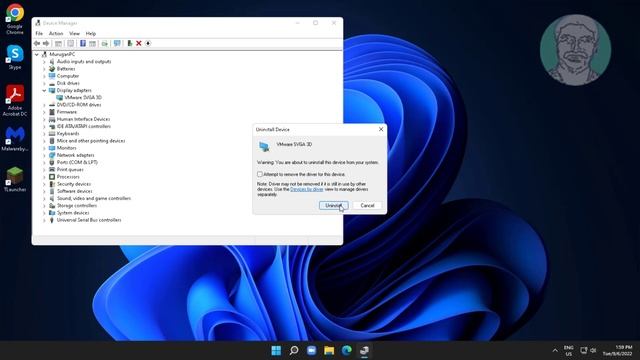Click the Scan for hardware changes monitor icon

coord(117,43)
